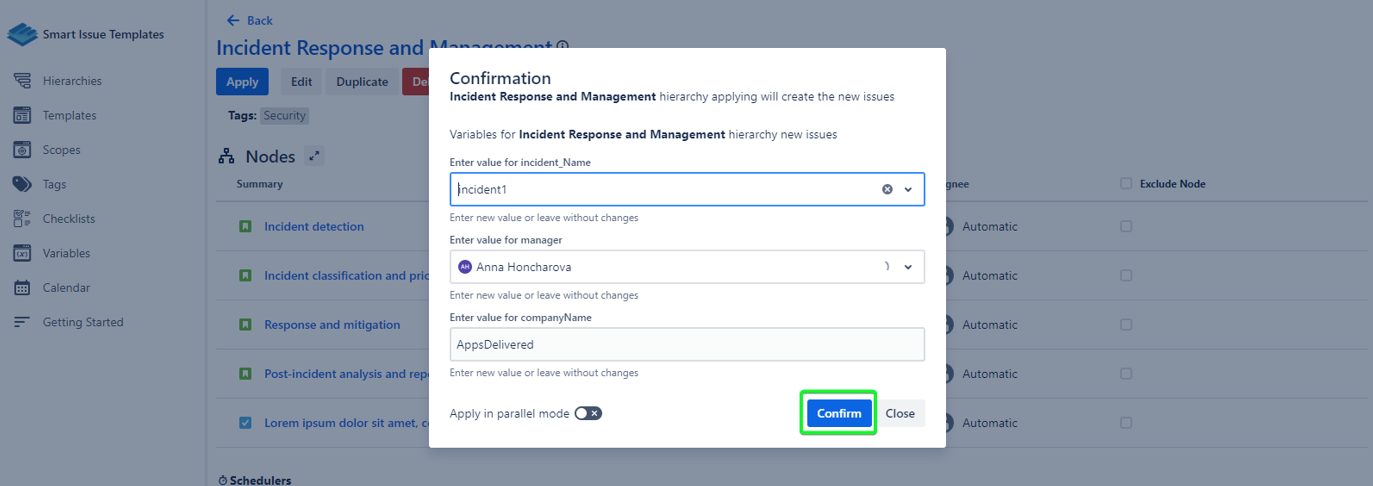Click the Tags sidebar icon
The height and width of the screenshot is (486, 1373).
point(22,184)
